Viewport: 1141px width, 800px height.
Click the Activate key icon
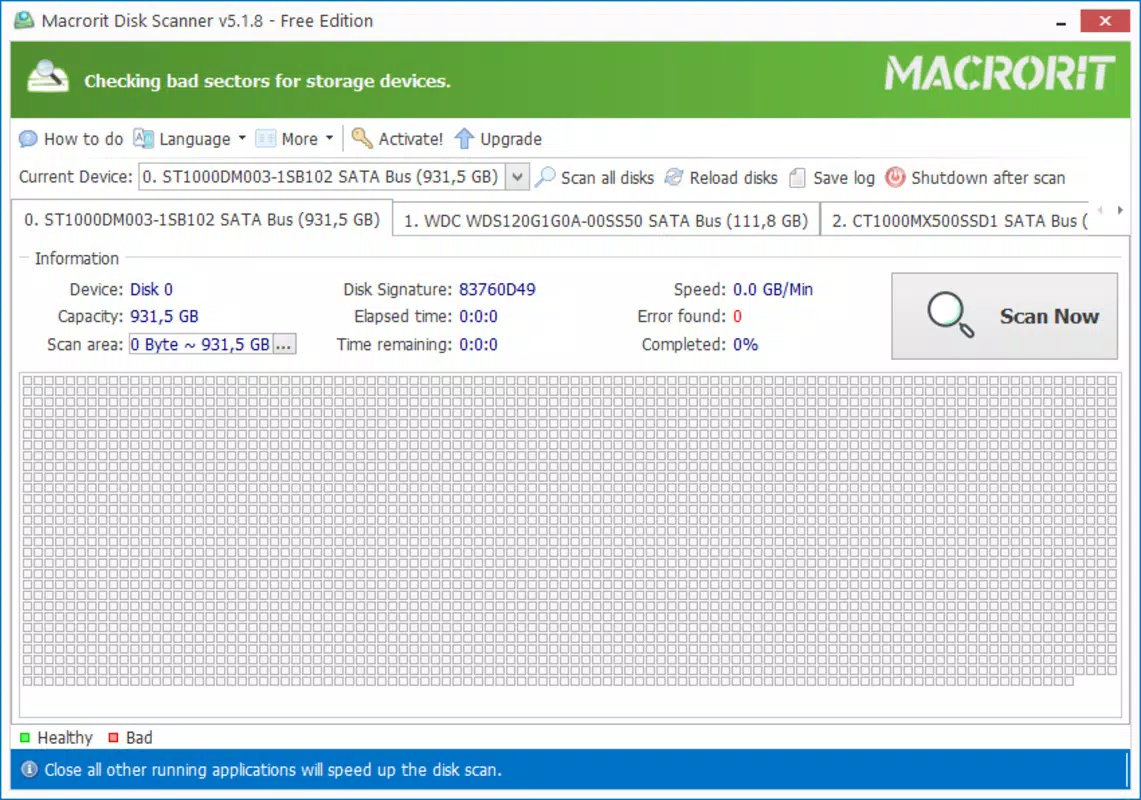pos(362,138)
